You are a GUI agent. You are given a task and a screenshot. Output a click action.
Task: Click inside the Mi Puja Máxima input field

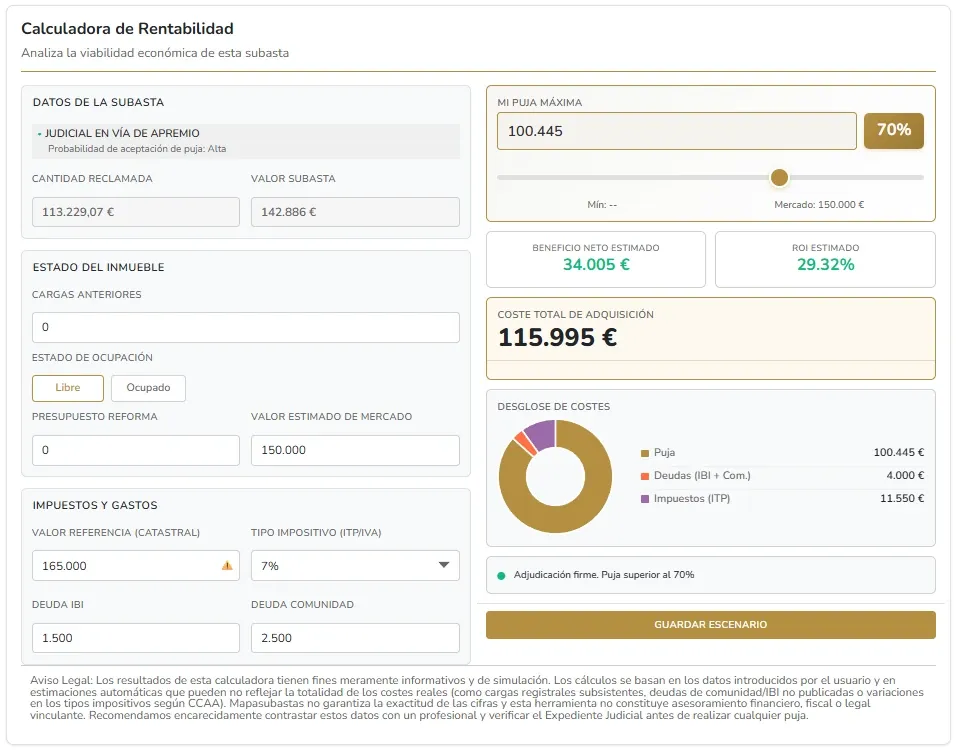675,130
